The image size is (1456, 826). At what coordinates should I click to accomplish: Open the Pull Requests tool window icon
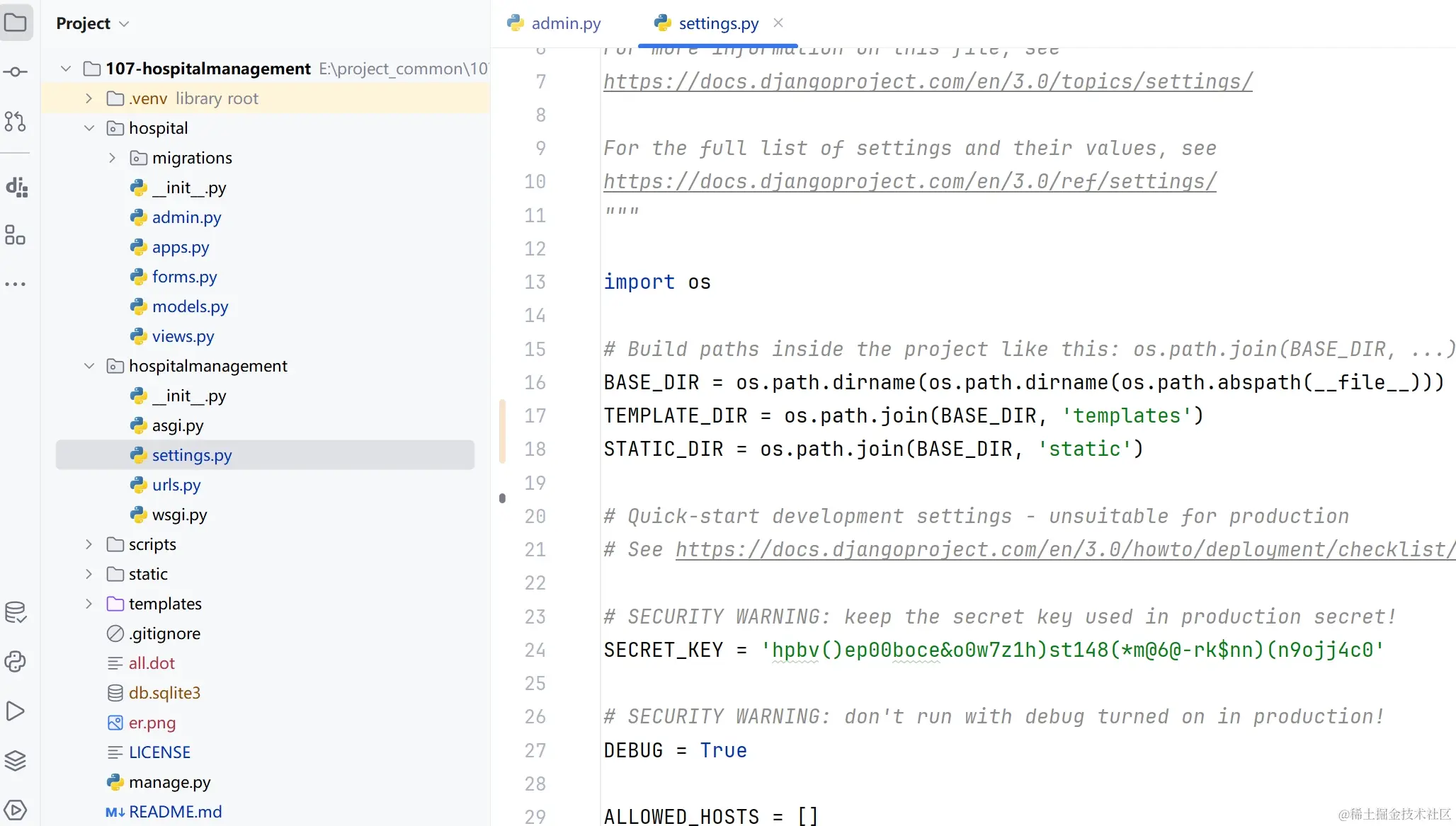16,122
